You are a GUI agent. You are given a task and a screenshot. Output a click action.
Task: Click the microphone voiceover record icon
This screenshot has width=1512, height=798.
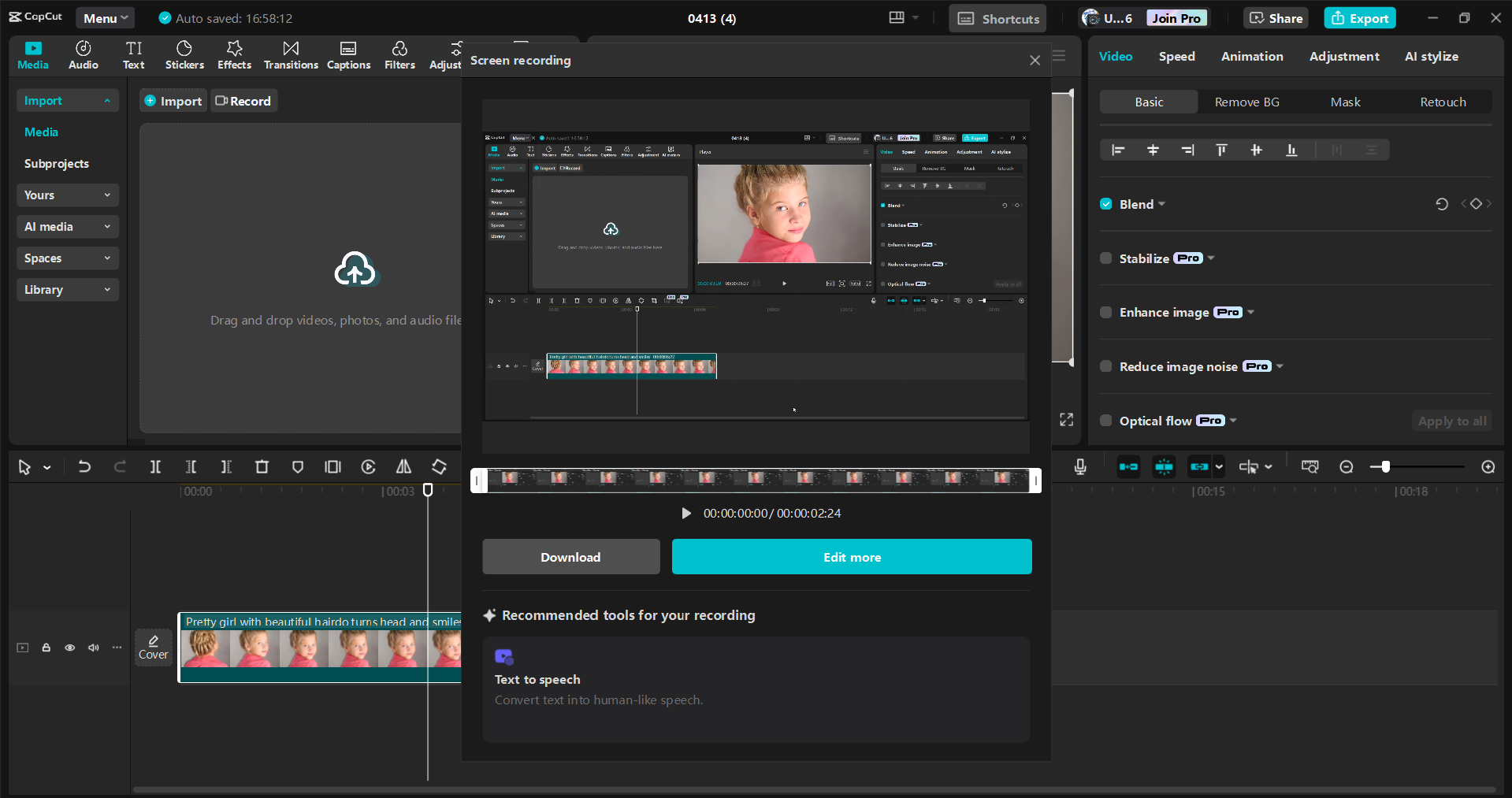tap(1080, 467)
